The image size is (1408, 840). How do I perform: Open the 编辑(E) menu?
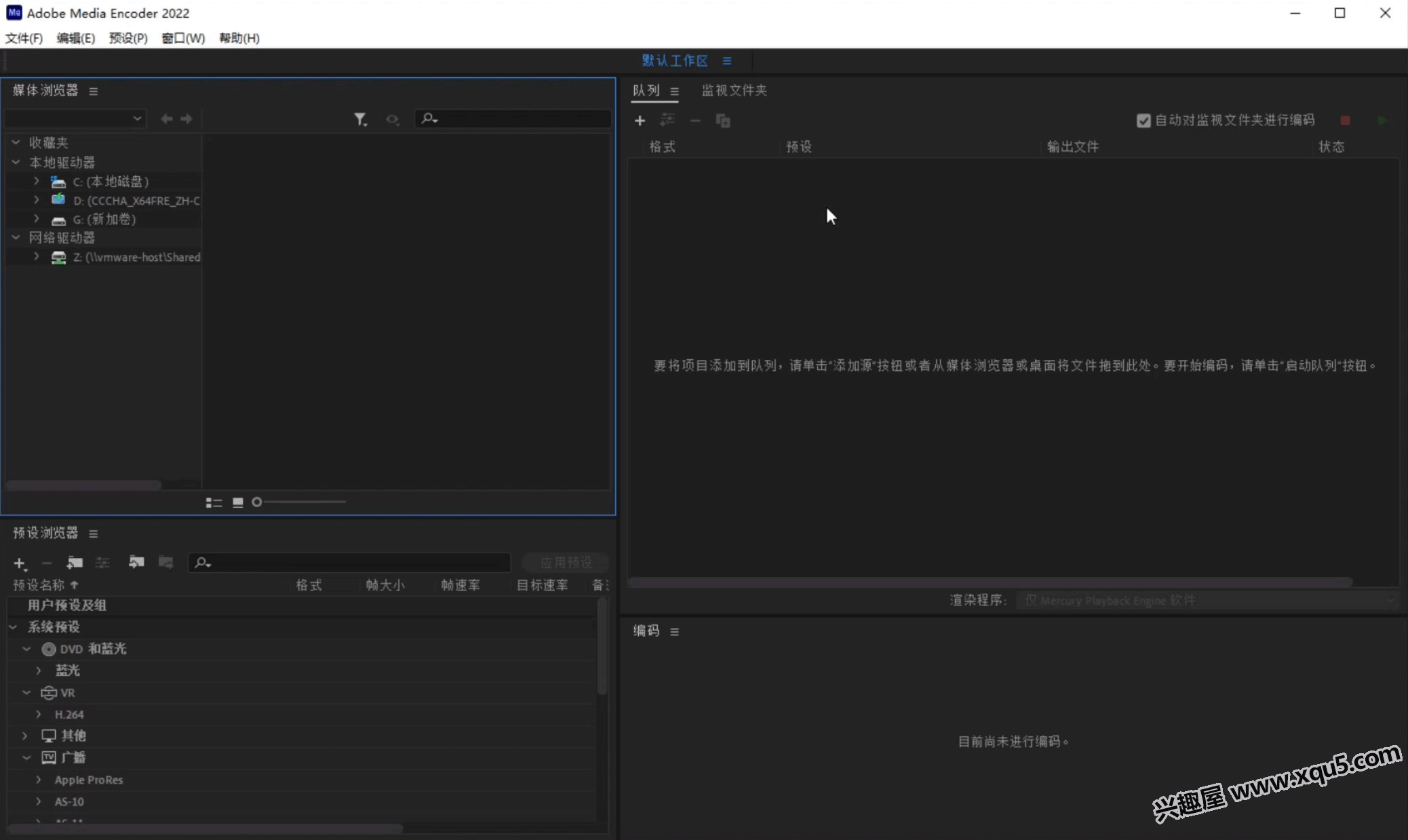[x=75, y=38]
